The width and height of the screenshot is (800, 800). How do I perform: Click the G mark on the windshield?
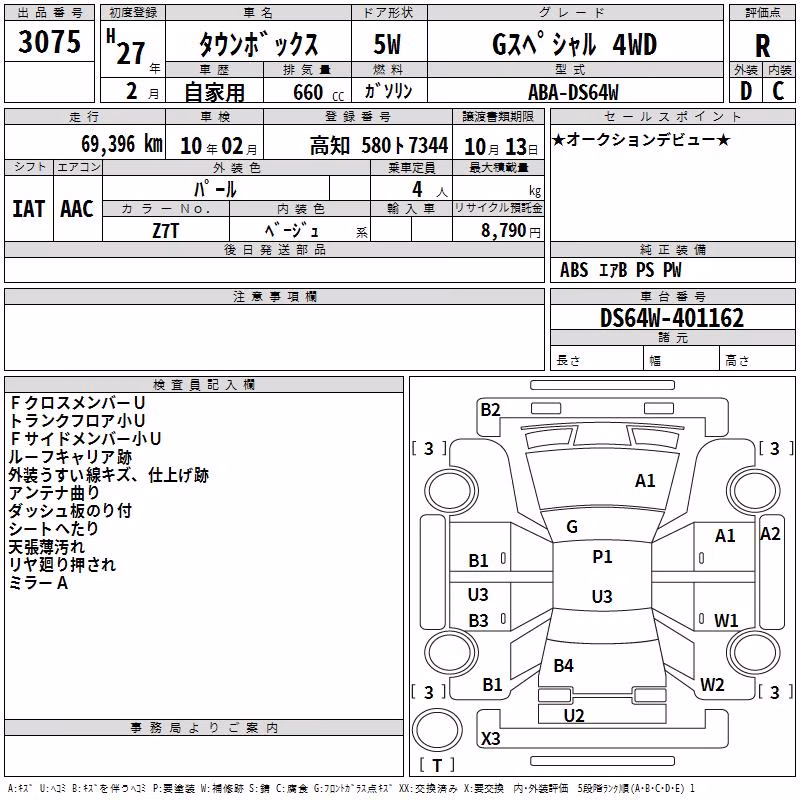(572, 527)
